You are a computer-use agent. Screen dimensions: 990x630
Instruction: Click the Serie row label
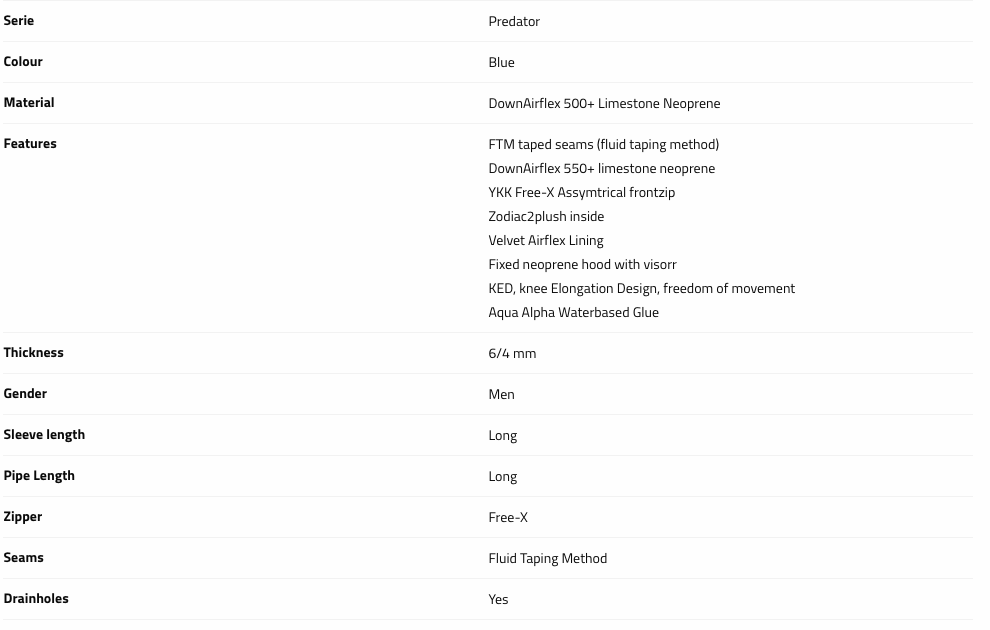[19, 20]
